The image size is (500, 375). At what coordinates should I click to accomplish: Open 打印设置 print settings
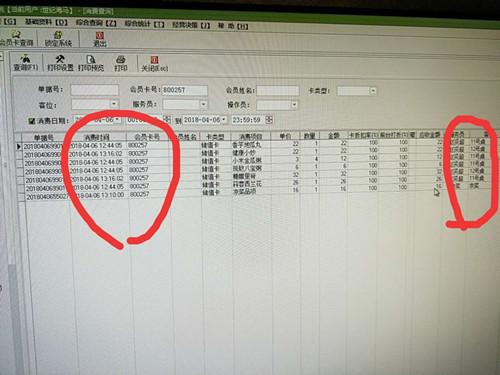[x=60, y=63]
